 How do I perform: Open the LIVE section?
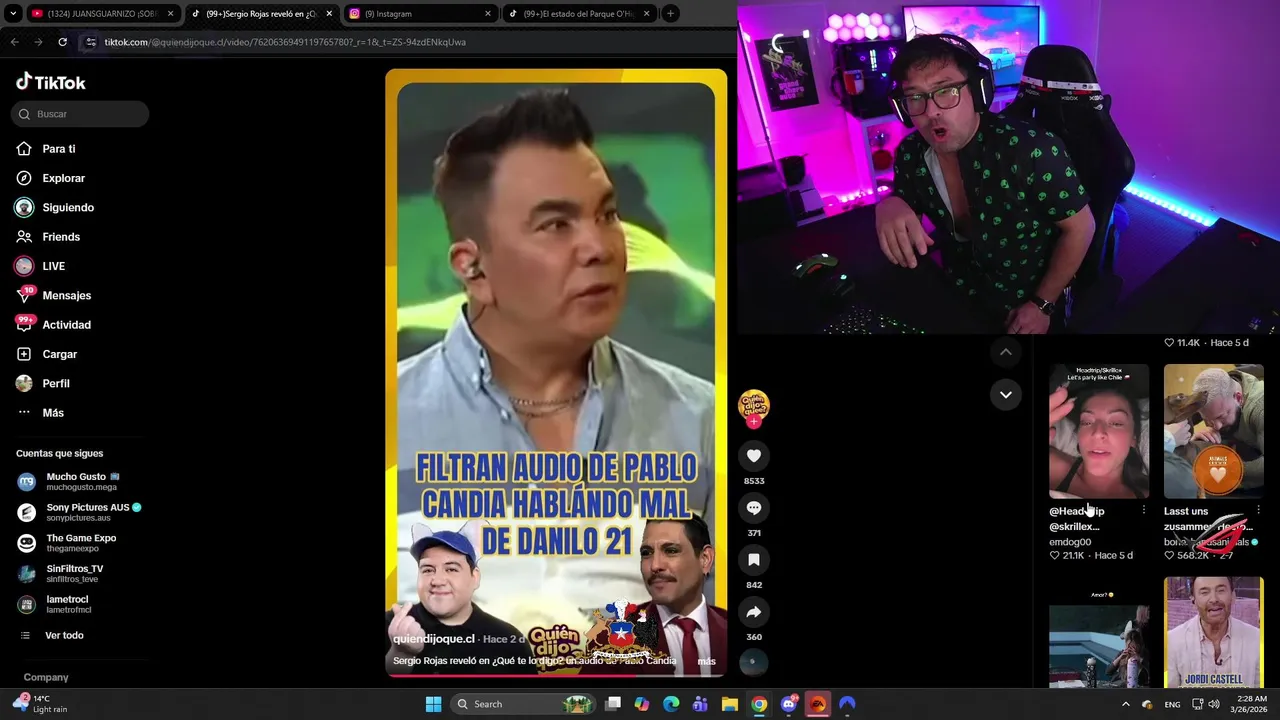coord(53,266)
